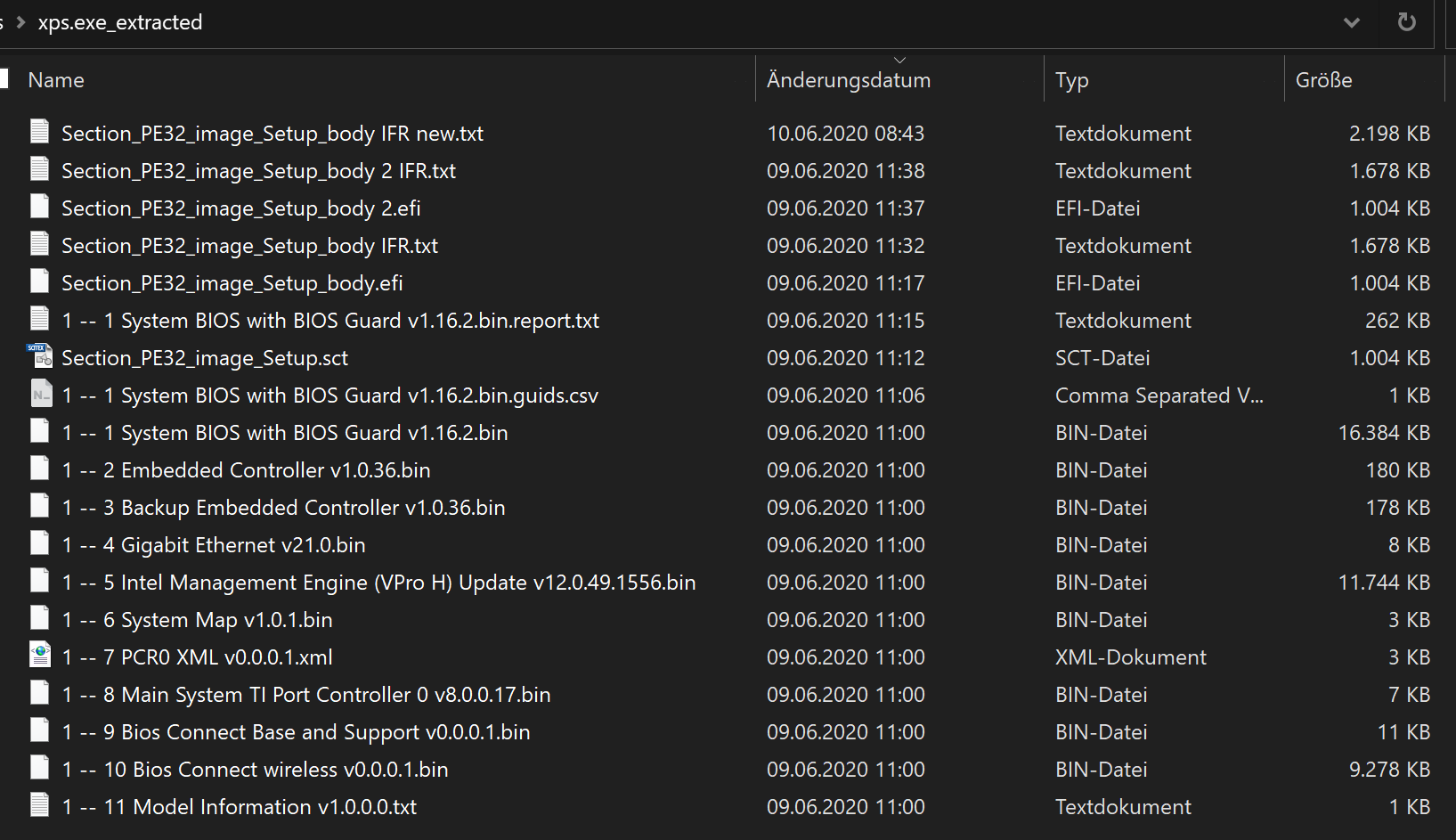Click the SCT icon of Section_PE32_image_Setup.sct
This screenshot has width=1456, height=840.
click(40, 356)
